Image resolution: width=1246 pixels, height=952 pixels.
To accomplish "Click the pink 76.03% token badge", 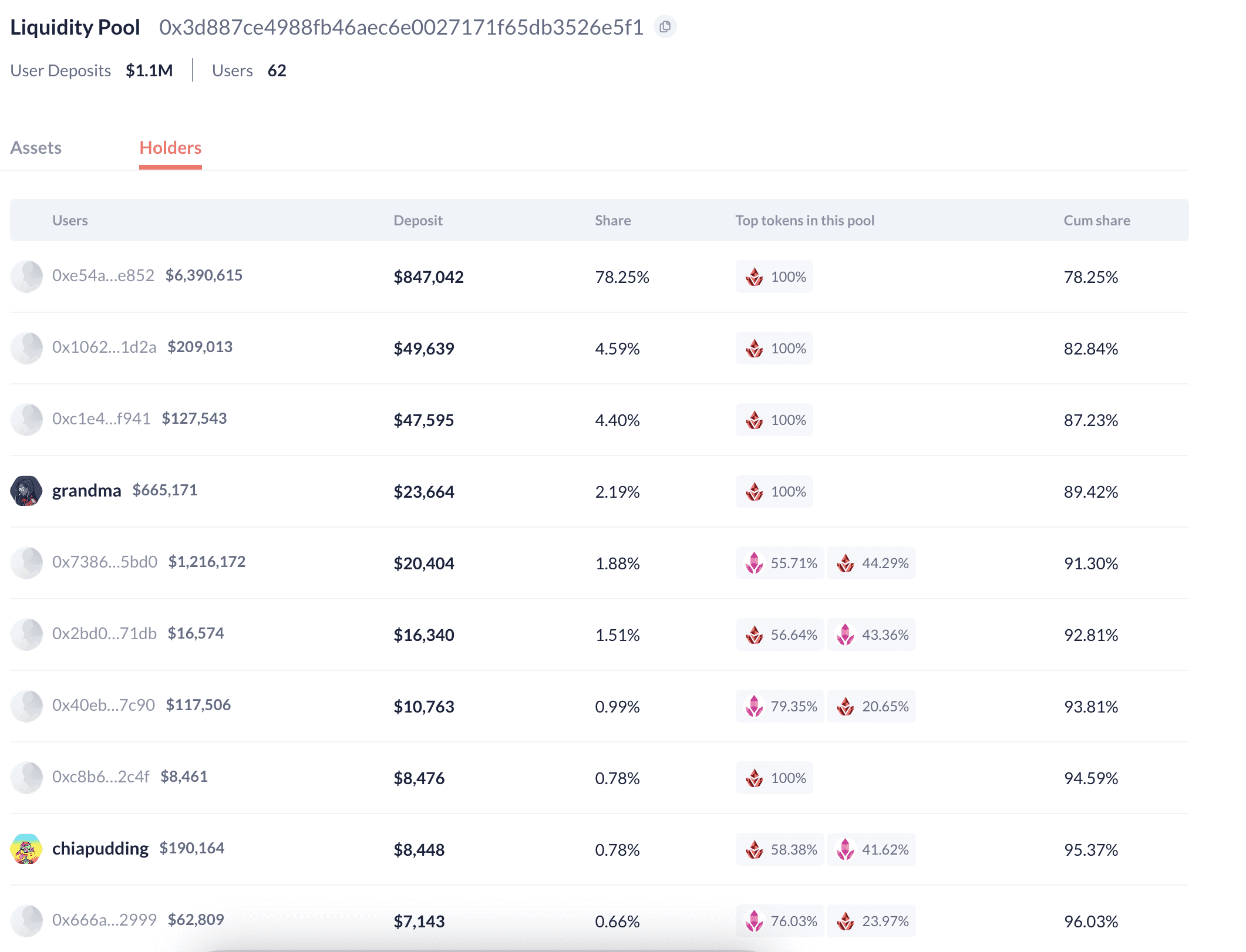I will pyautogui.click(x=780, y=921).
